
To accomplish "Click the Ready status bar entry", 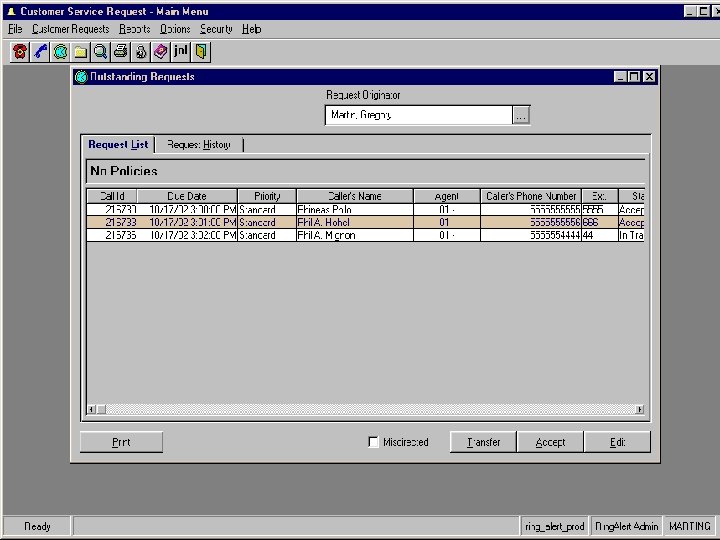I will (x=37, y=526).
